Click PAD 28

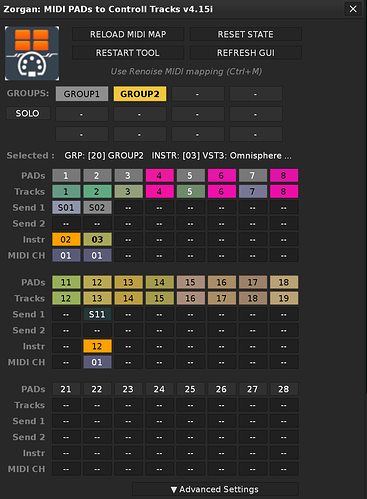pos(284,389)
